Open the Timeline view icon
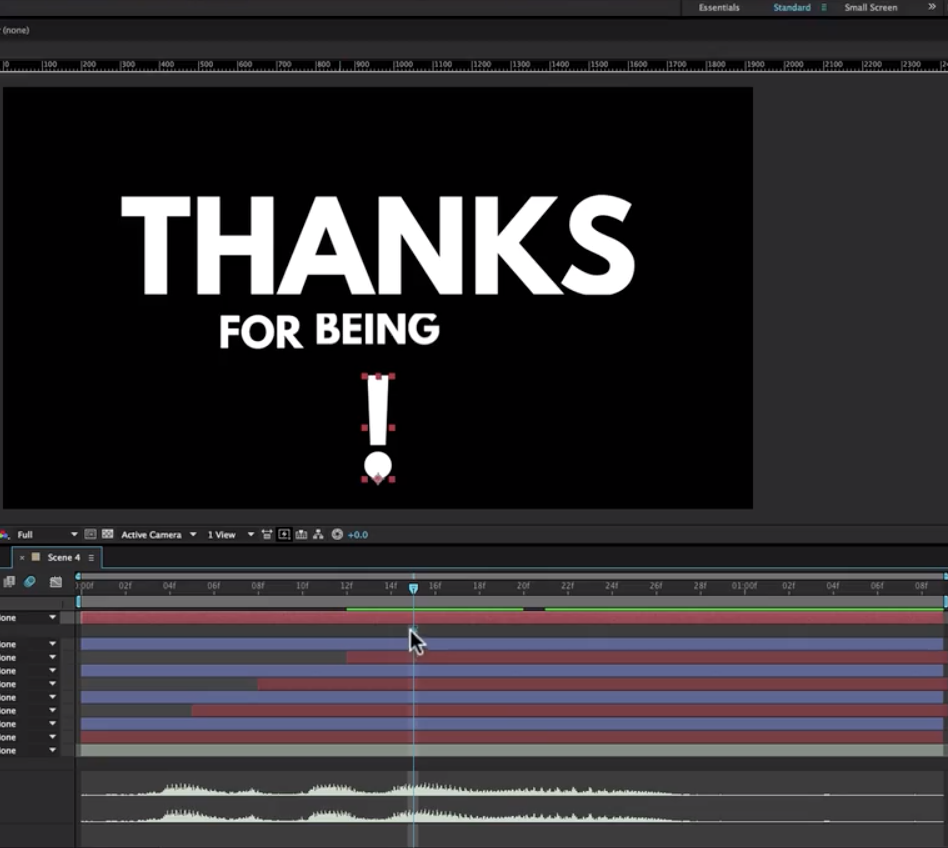This screenshot has height=848, width=948. (301, 535)
